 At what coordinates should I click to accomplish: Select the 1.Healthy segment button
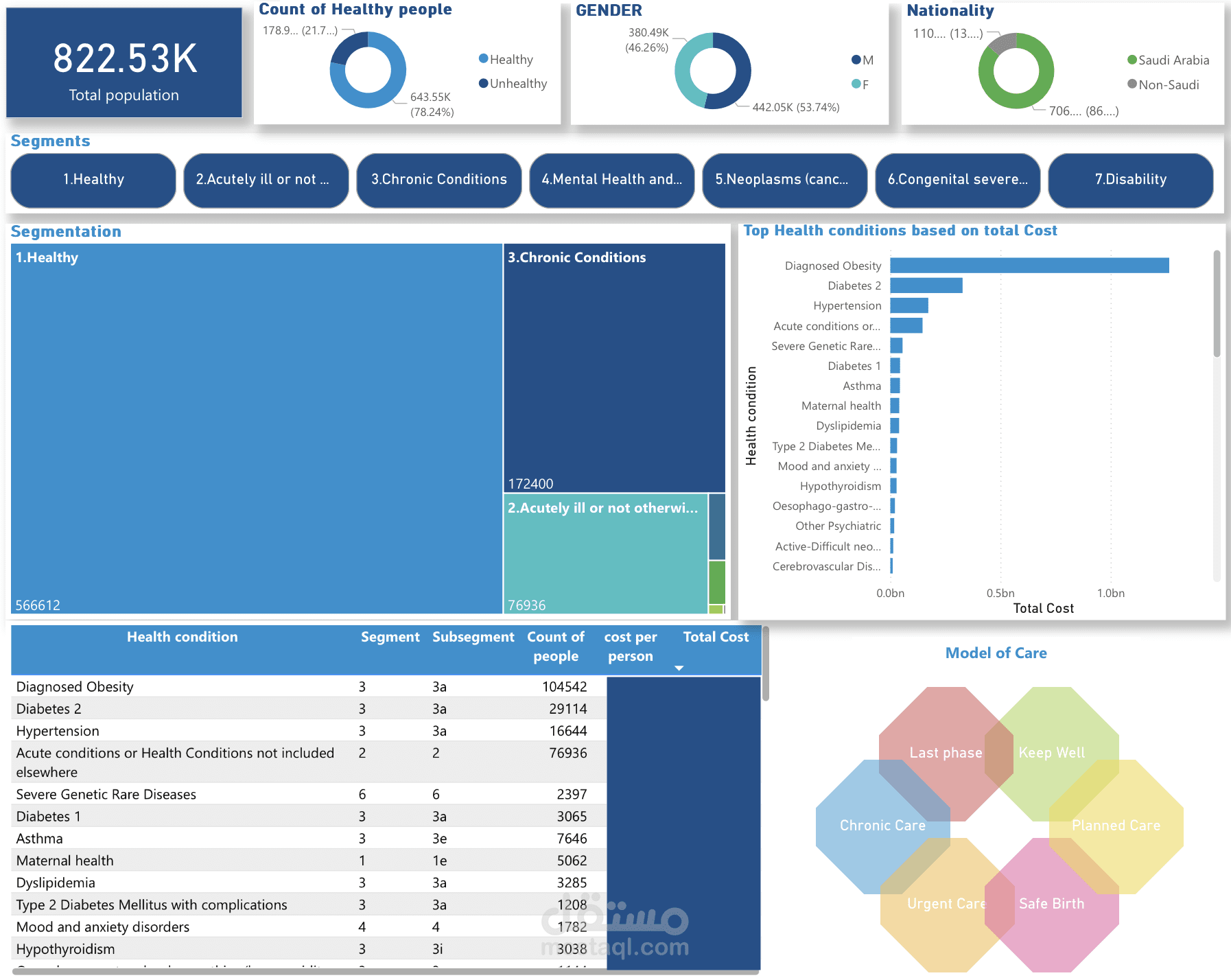click(x=93, y=180)
